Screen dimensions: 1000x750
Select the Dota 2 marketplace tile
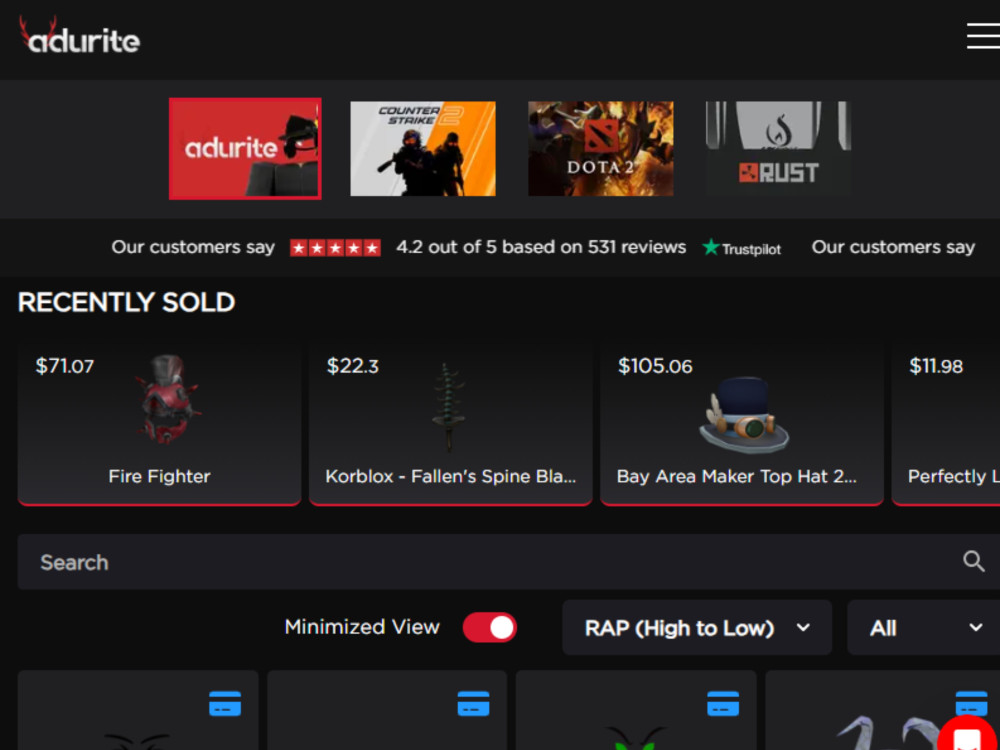[x=601, y=149]
